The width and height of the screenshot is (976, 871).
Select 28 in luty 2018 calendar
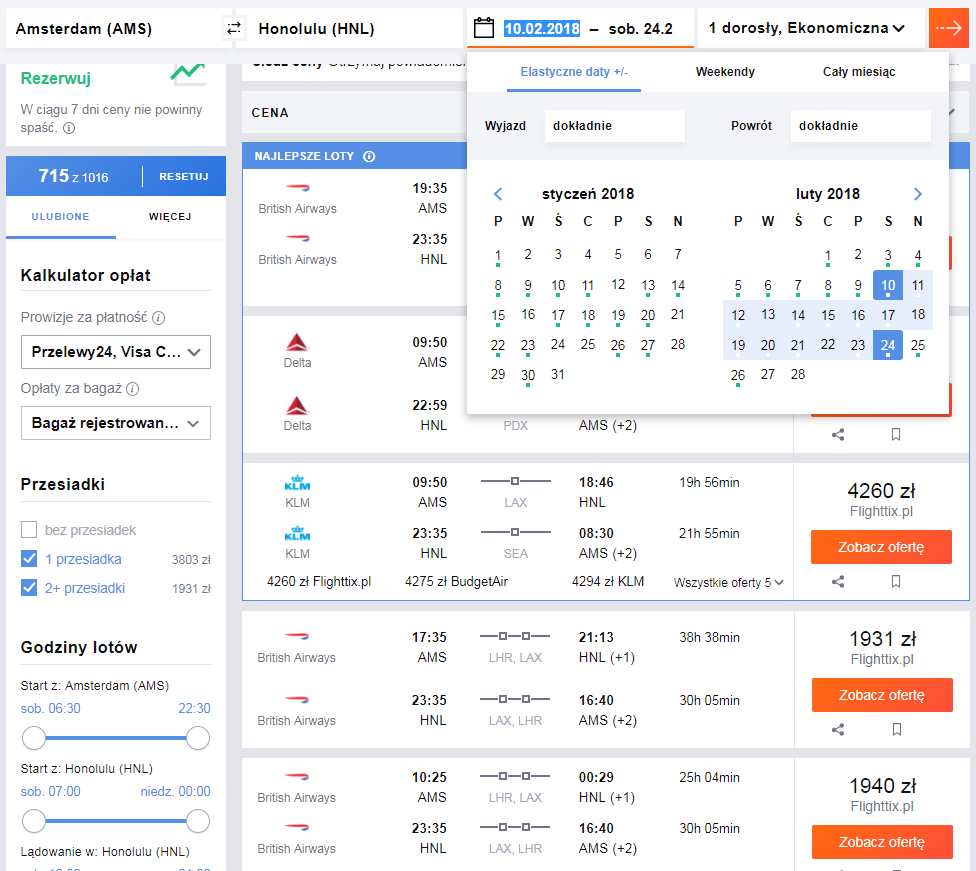pos(797,375)
